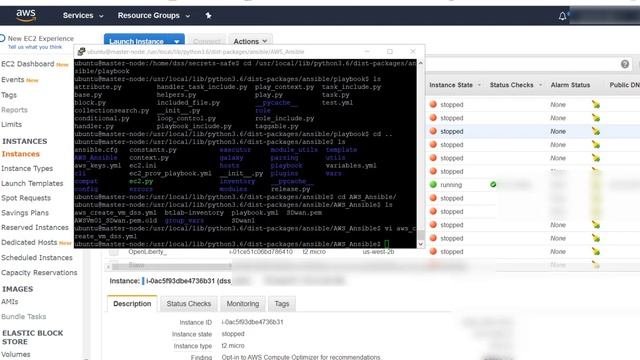
Task: Click the stopped state icon in the OpenLiberty_ row
Action: [433, 251]
